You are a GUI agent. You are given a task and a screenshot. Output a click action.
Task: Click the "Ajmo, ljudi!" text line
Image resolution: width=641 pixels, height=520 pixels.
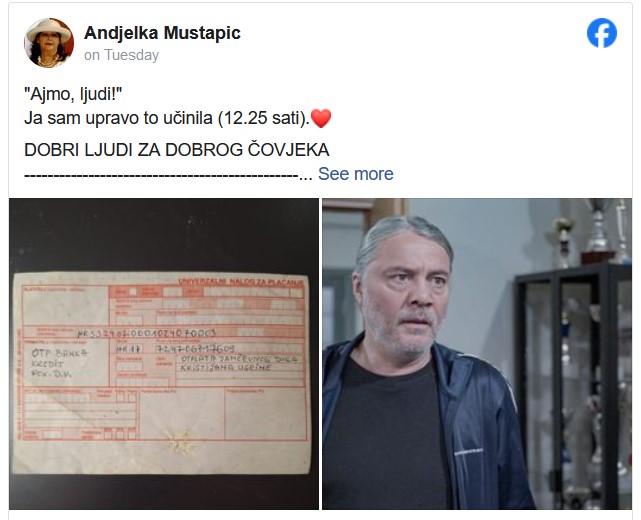[x=73, y=94]
